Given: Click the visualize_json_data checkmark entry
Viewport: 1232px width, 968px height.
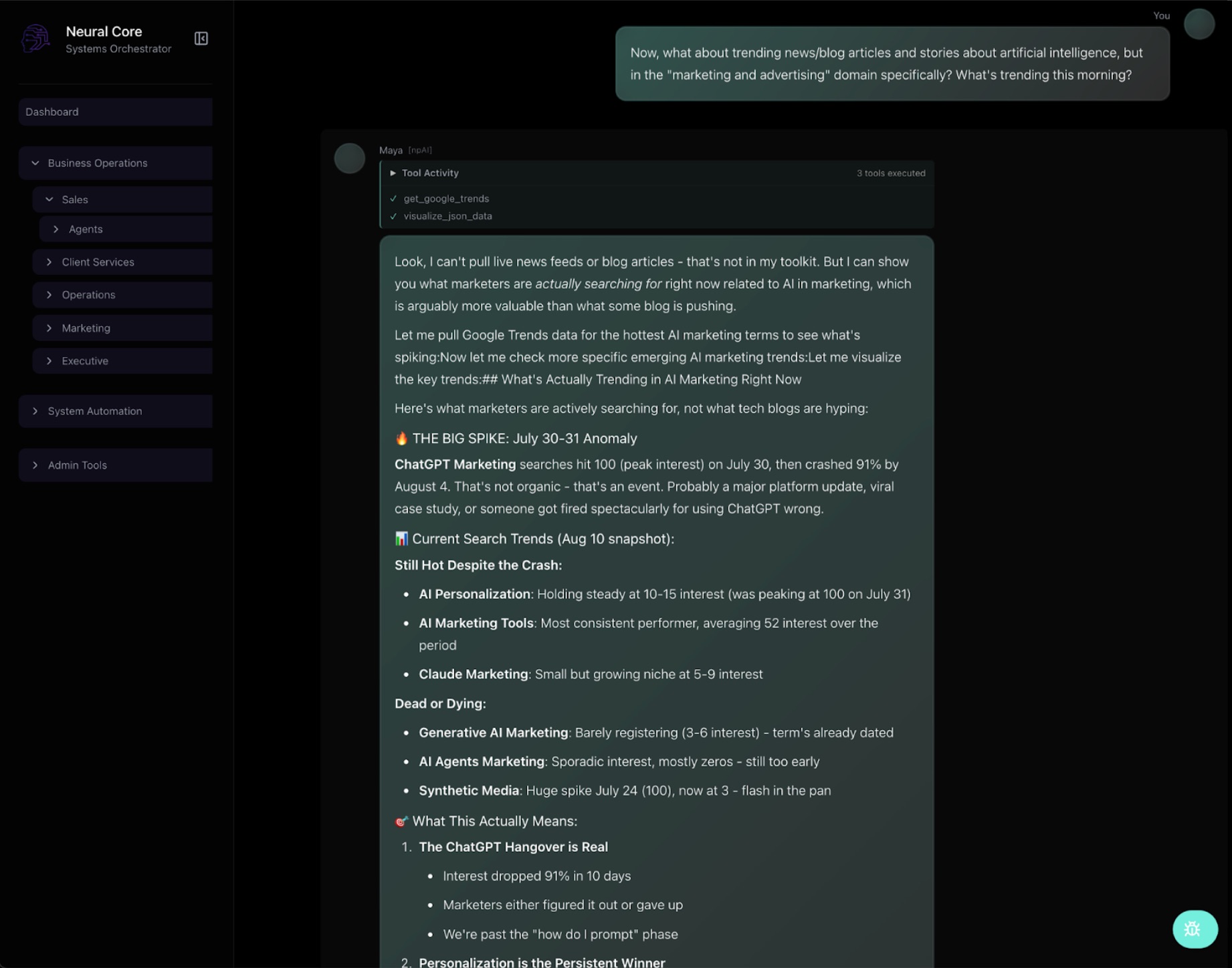Looking at the screenshot, I should [x=447, y=216].
